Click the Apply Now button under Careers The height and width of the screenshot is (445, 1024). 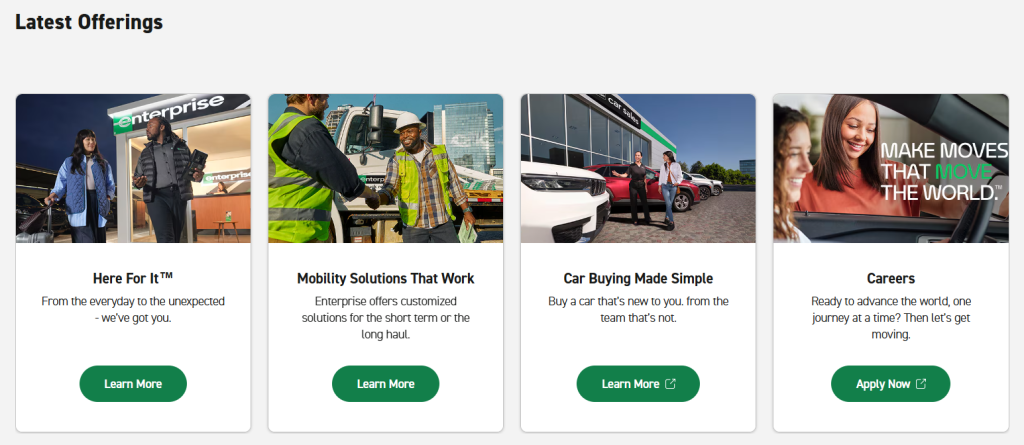click(x=891, y=384)
